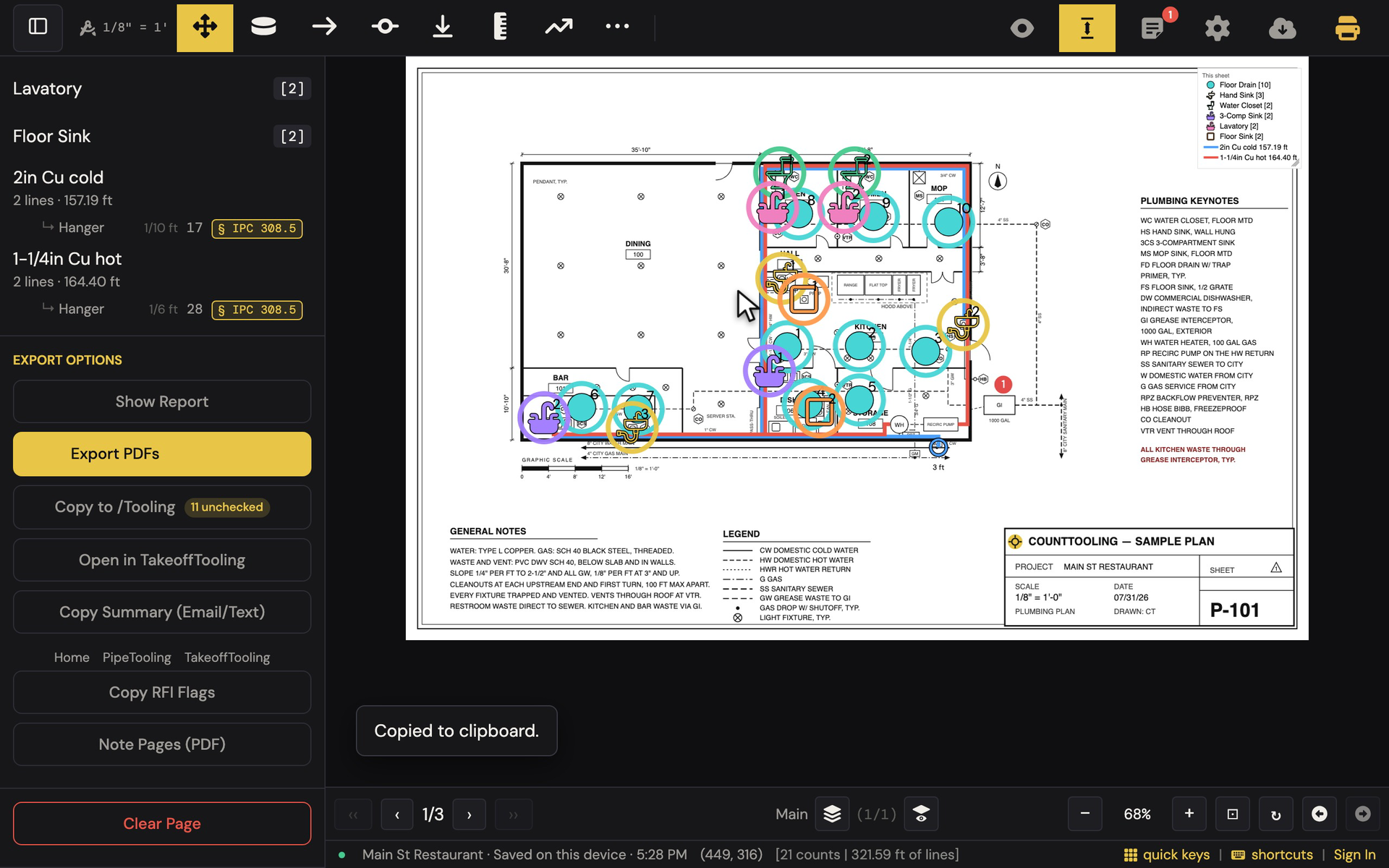Click the Sign In link
Screen dimensions: 1389x868
point(1354,855)
